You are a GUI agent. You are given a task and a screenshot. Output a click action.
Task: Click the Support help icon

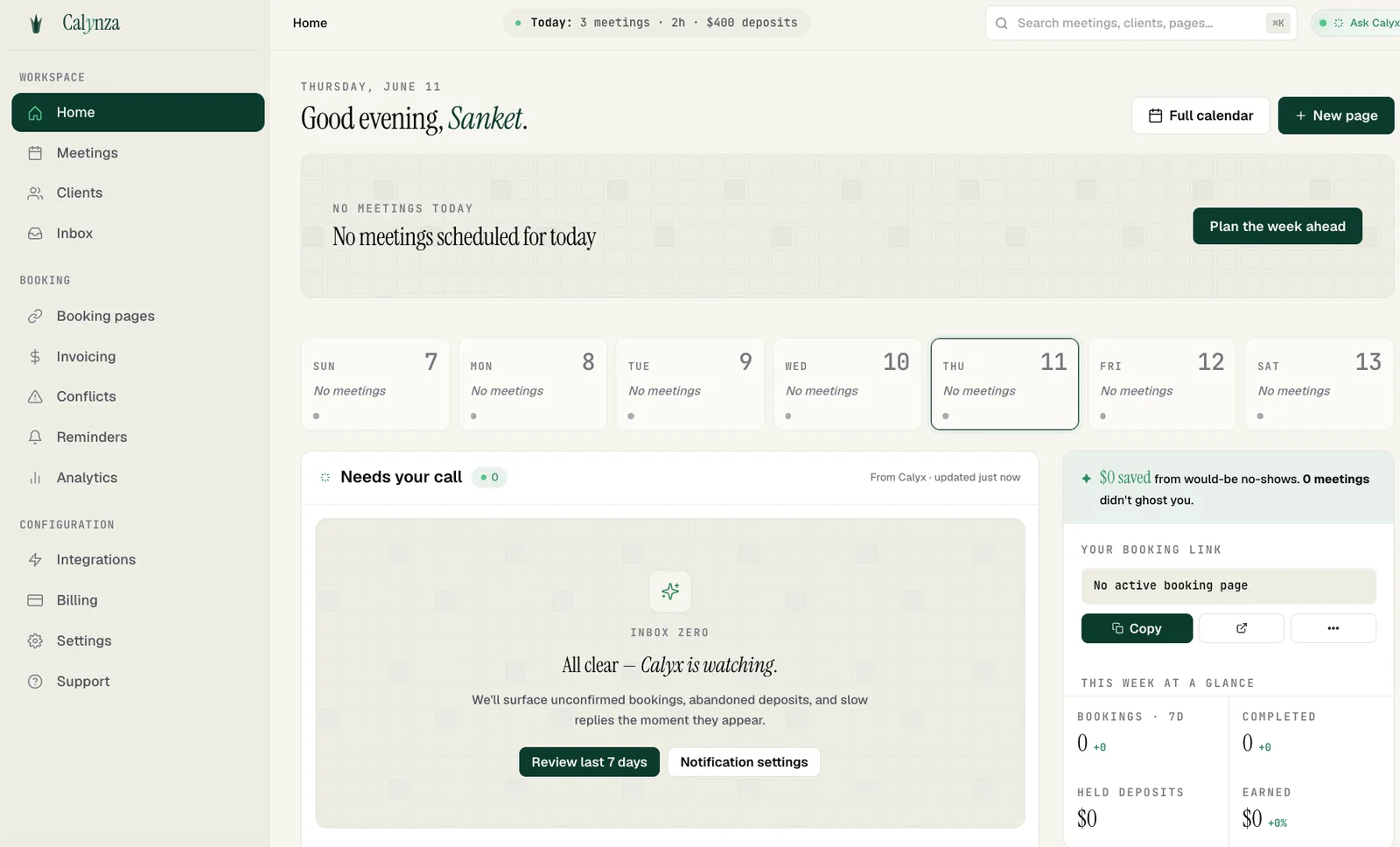pos(35,682)
